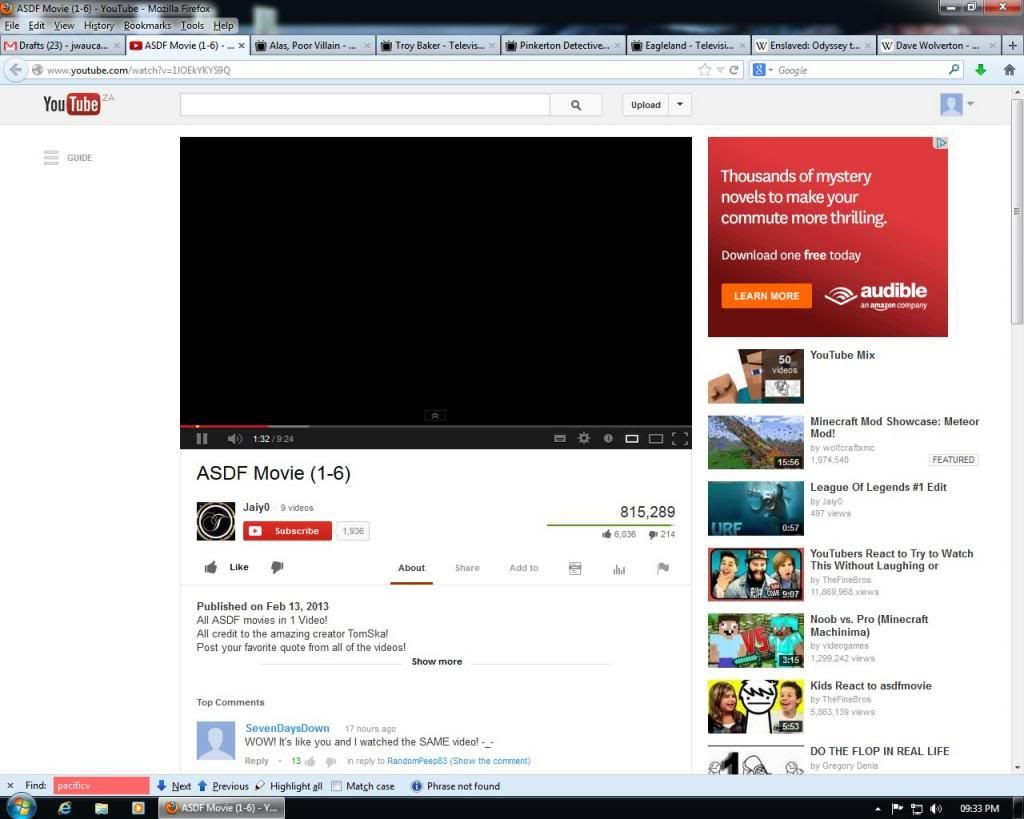Switch to Dave Wolverton Wikipedia tab
Image resolution: width=1024 pixels, height=819 pixels.
tap(938, 46)
